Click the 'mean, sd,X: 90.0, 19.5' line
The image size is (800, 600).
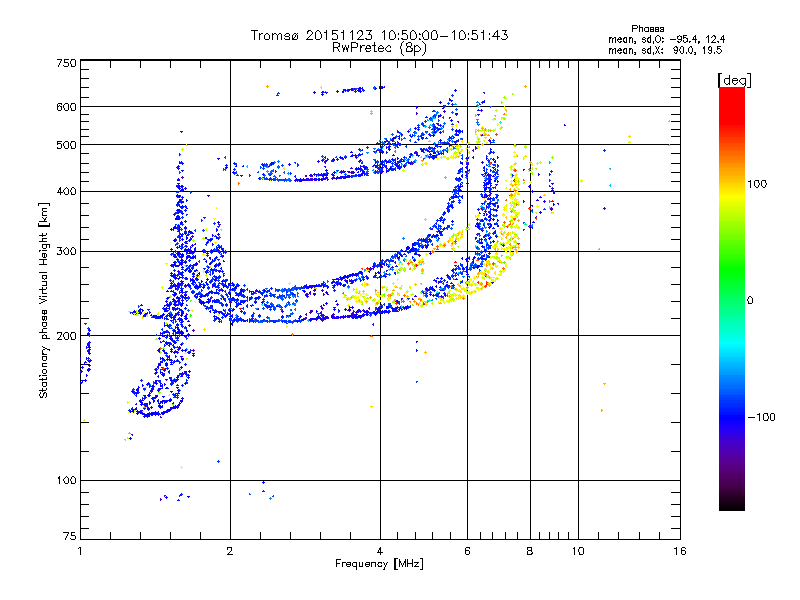point(665,50)
